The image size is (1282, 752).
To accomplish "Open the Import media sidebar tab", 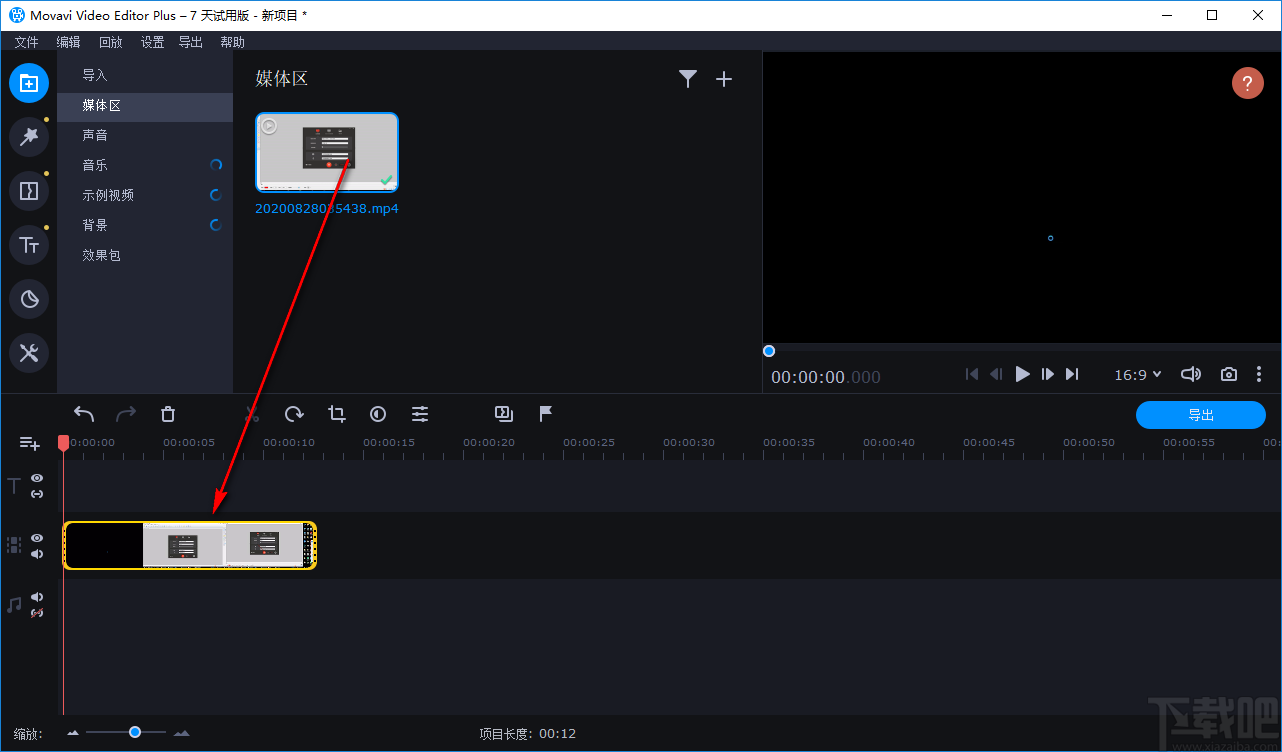I will tap(29, 83).
